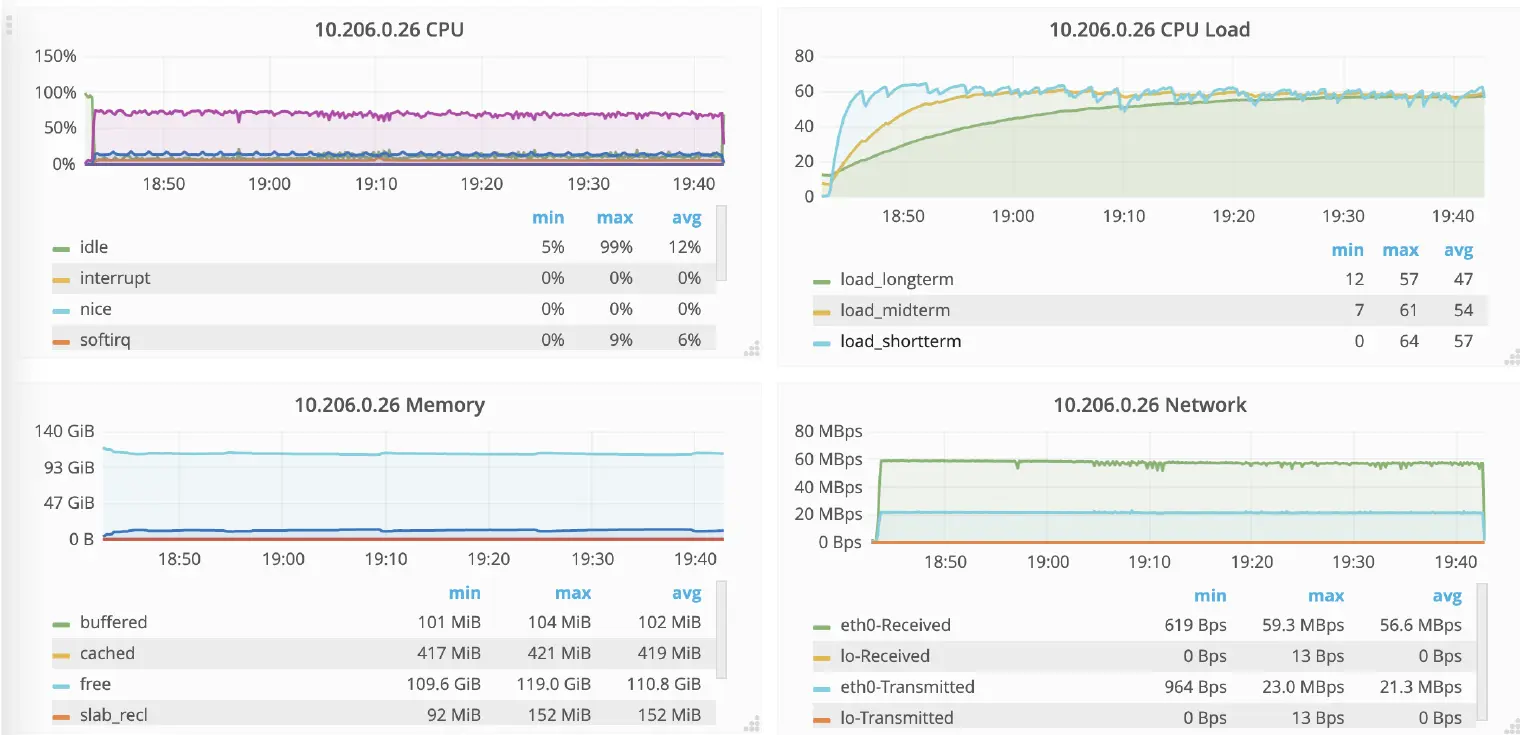Sort CPU legend by max column

tap(615, 217)
